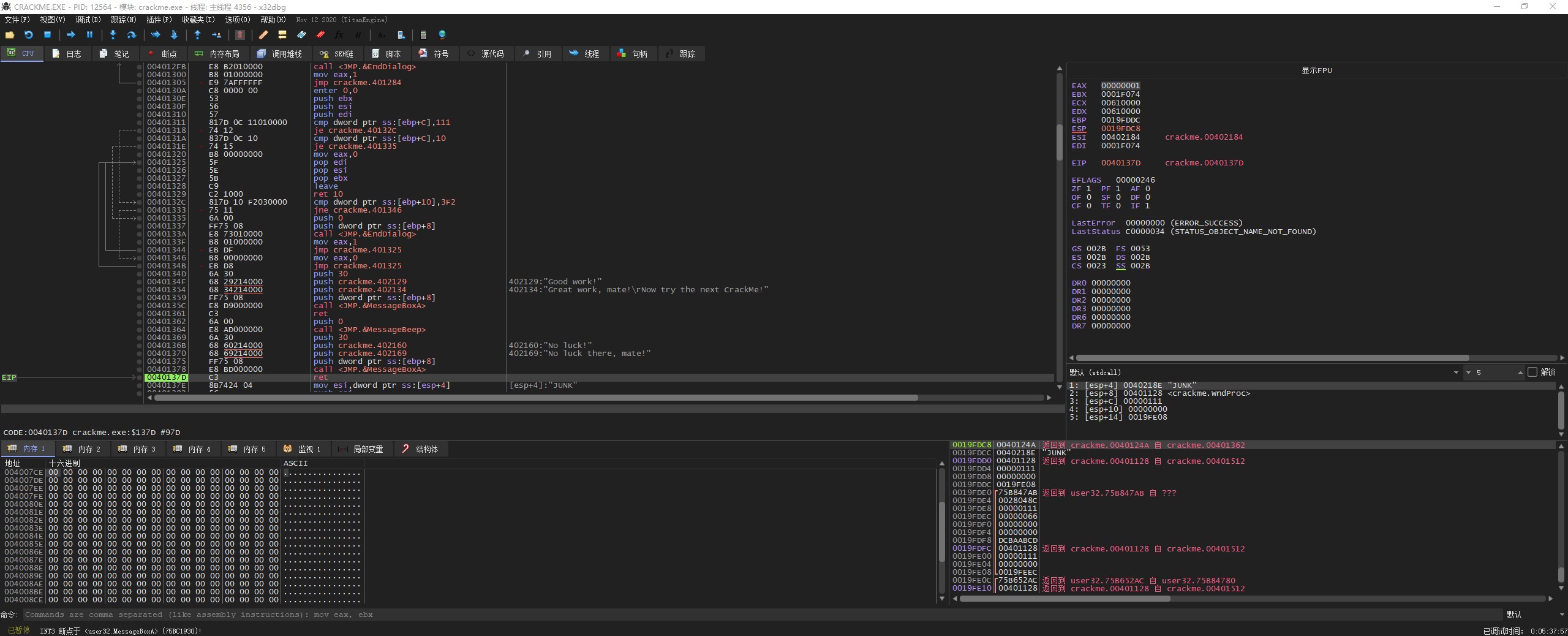Click the disassembly horizontal scrollbar
Image resolution: width=1568 pixels, height=636 pixels.
click(536, 398)
